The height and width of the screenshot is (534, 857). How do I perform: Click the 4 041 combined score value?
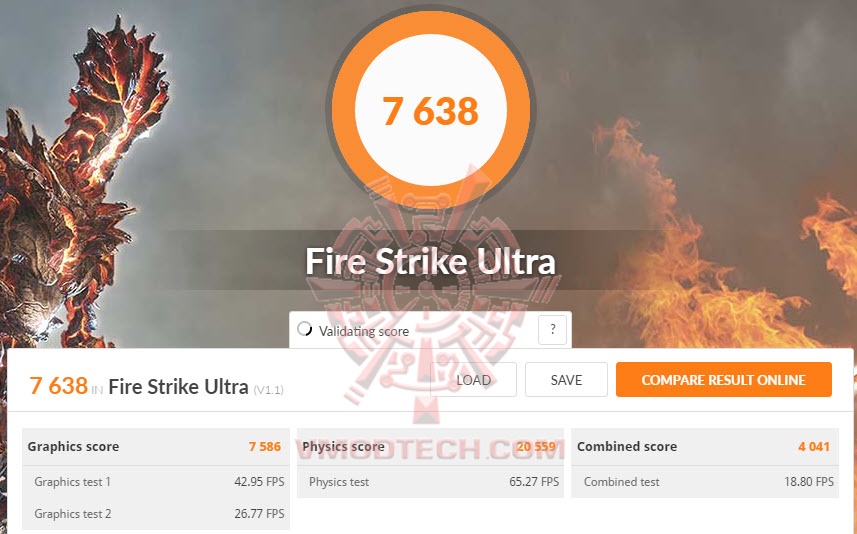click(x=814, y=447)
